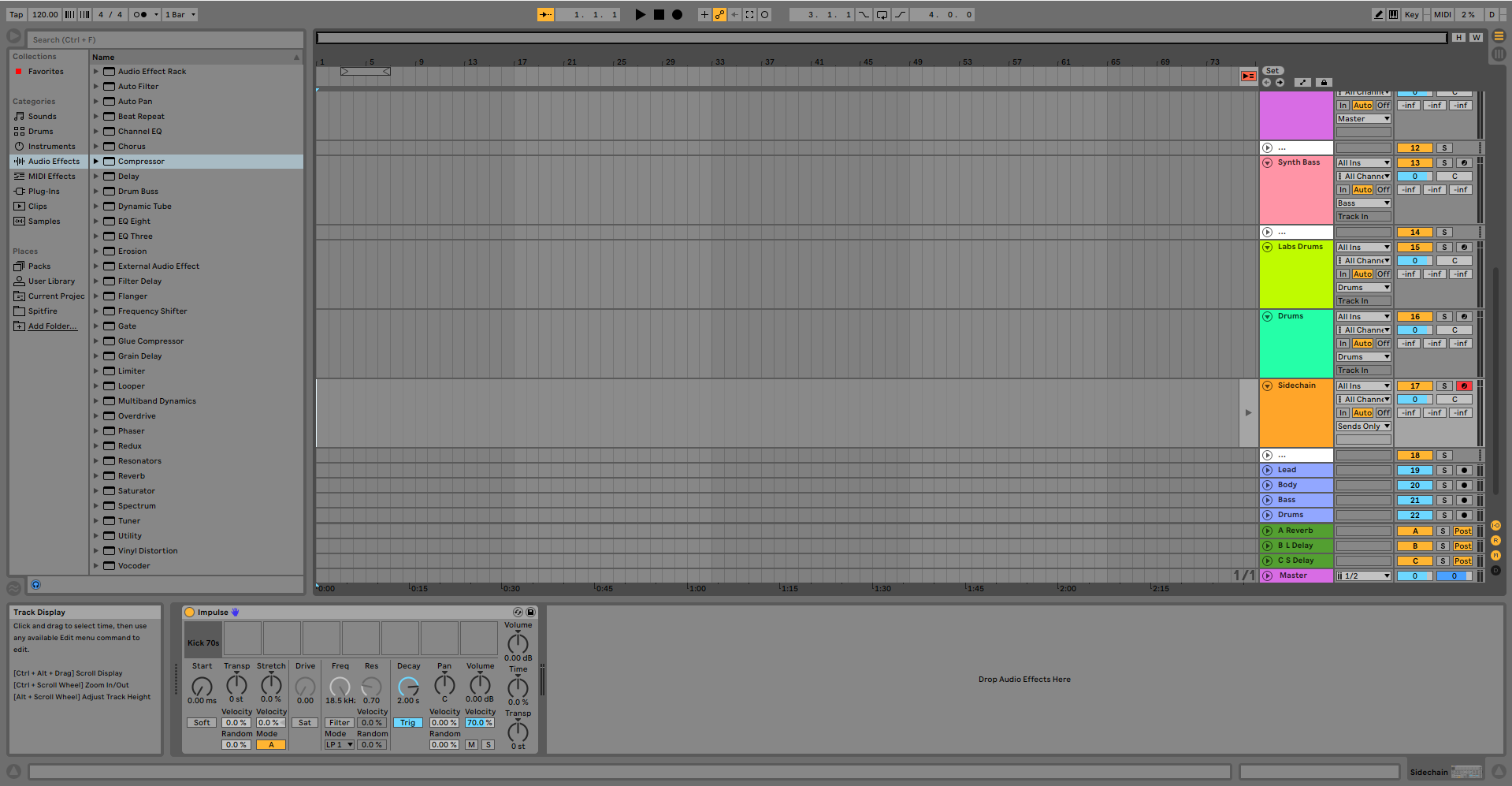Screen dimensions: 1512x786
Task: Toggle the metronome icon
Action: [x=140, y=14]
